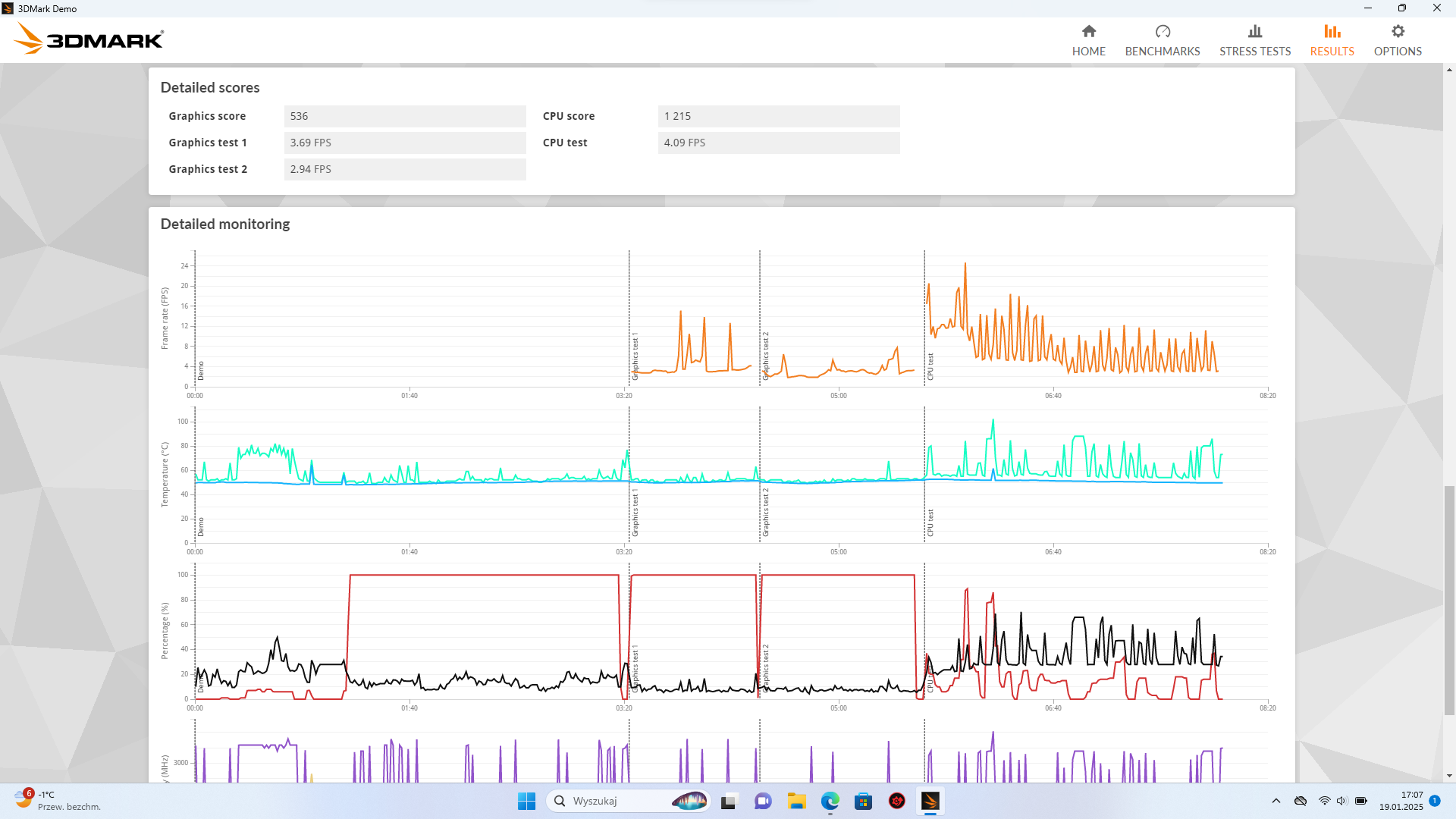The height and width of the screenshot is (819, 1456).
Task: Click the Temperature (°C) chart
Action: tap(731, 475)
